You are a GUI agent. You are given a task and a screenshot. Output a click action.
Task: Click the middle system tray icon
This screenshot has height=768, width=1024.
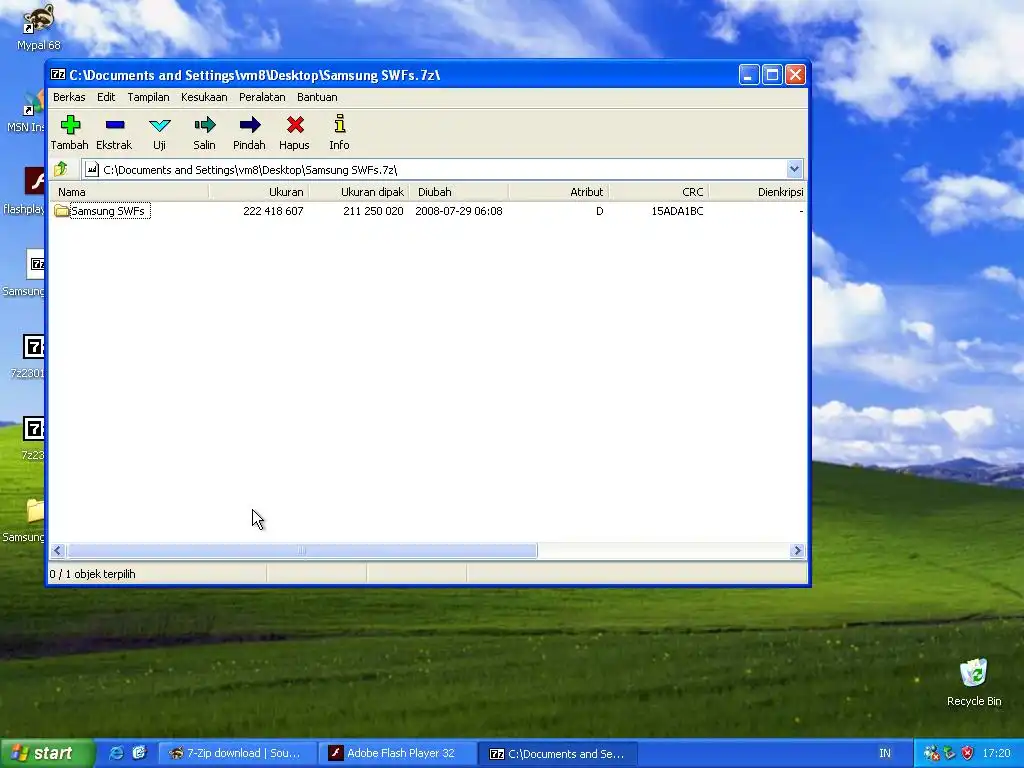pos(950,753)
